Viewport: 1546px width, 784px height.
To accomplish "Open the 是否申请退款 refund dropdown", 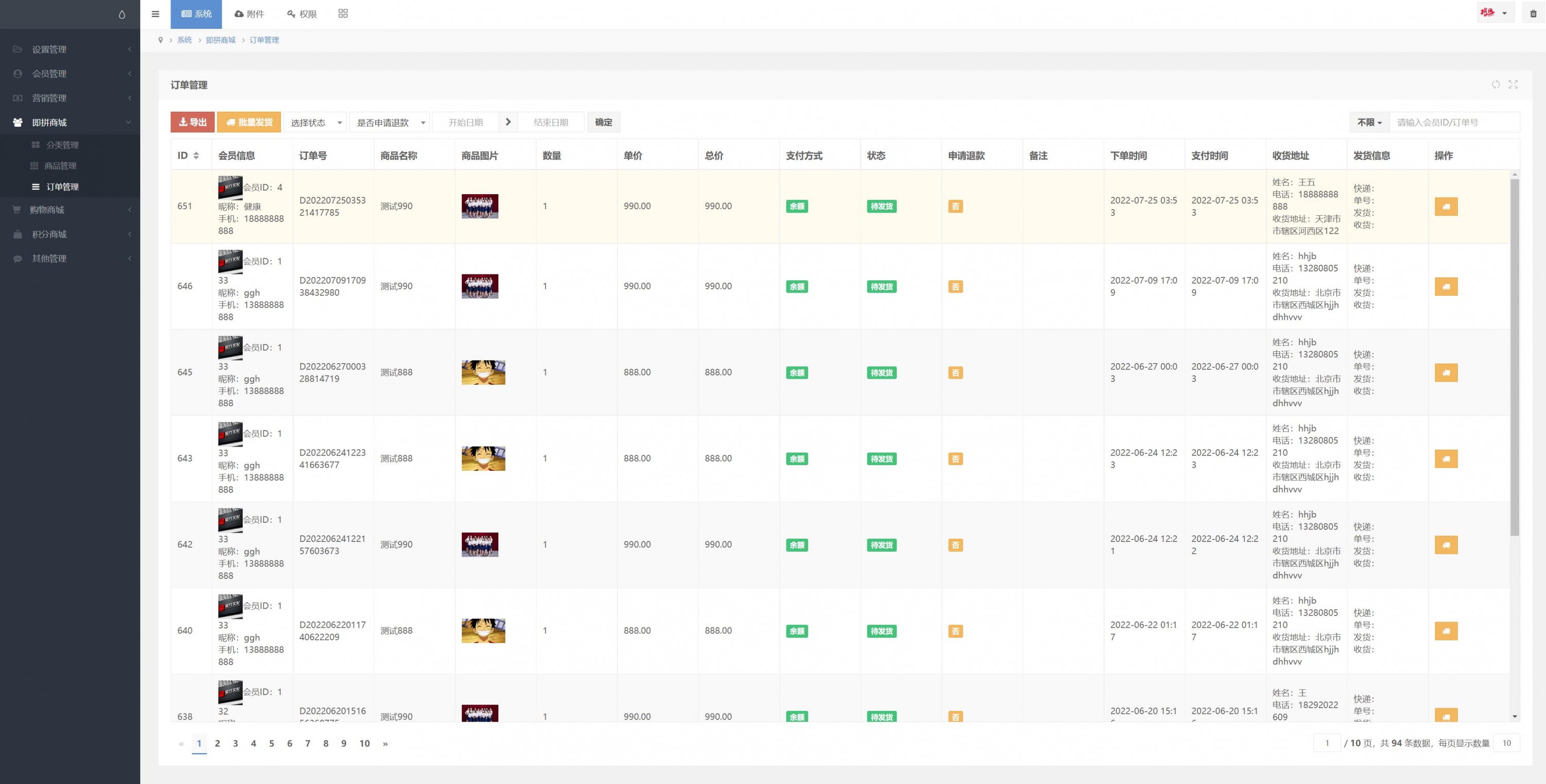I will click(390, 123).
